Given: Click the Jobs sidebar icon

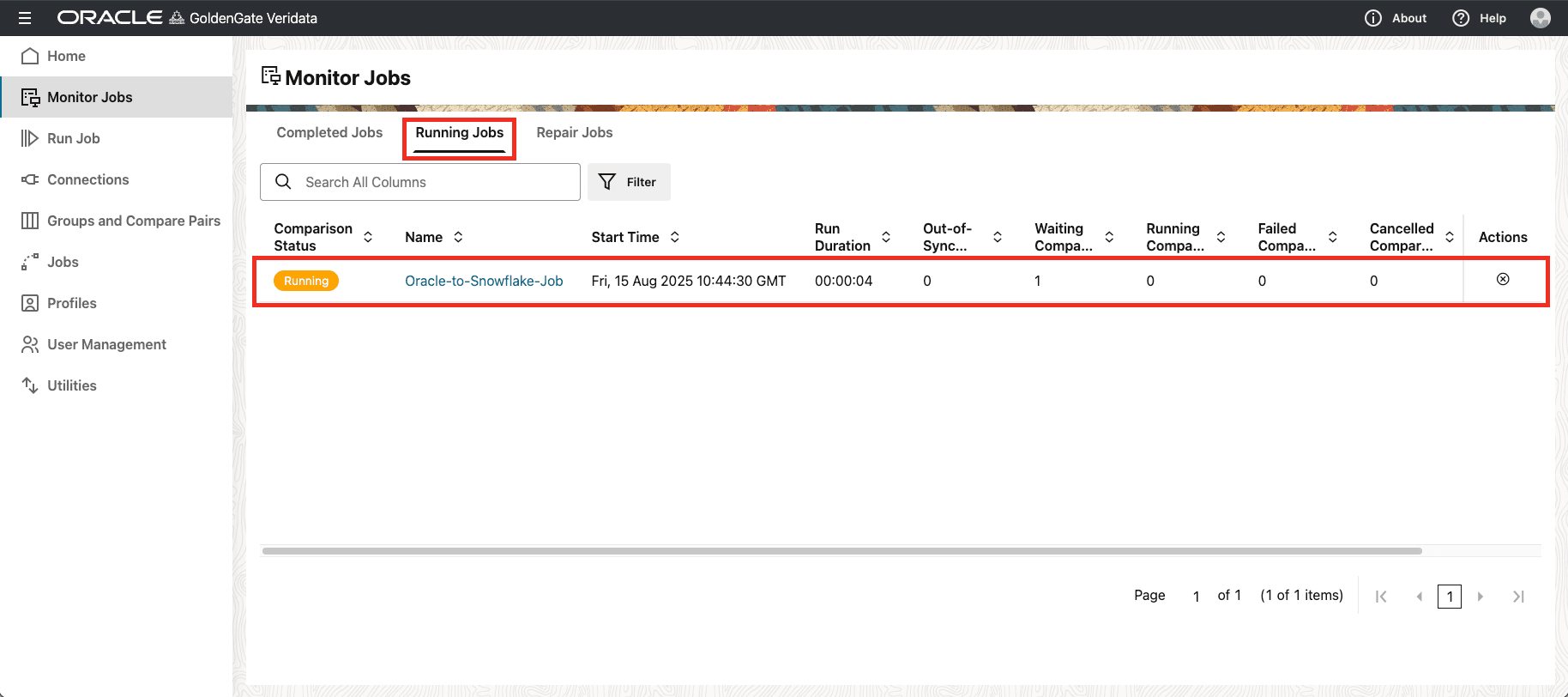Looking at the screenshot, I should pyautogui.click(x=30, y=262).
